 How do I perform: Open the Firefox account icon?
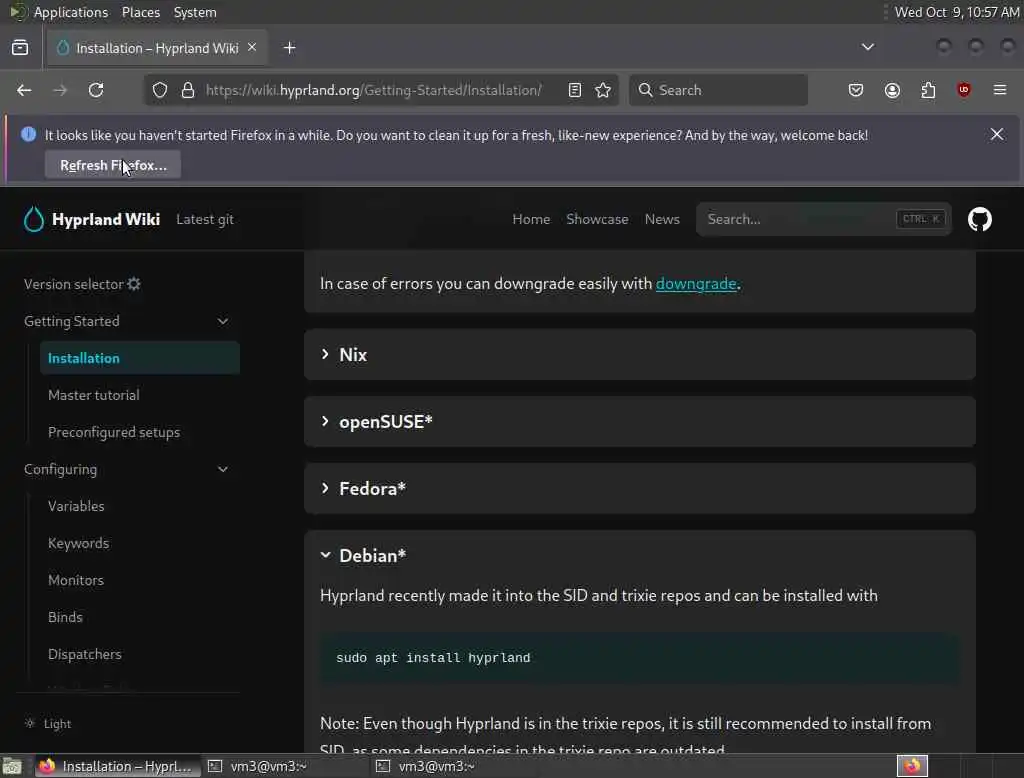point(892,90)
